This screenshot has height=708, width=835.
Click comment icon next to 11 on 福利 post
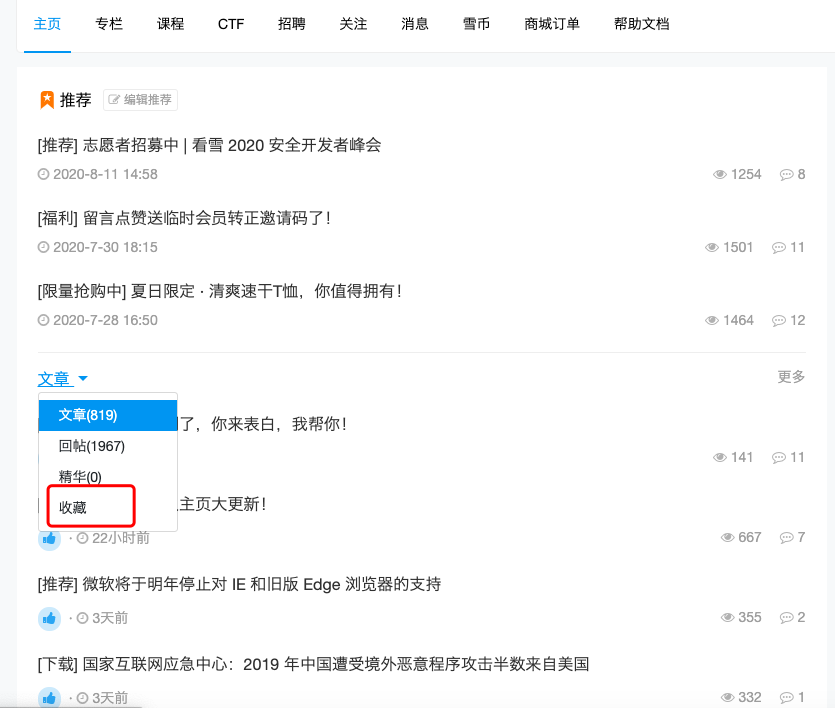point(779,248)
